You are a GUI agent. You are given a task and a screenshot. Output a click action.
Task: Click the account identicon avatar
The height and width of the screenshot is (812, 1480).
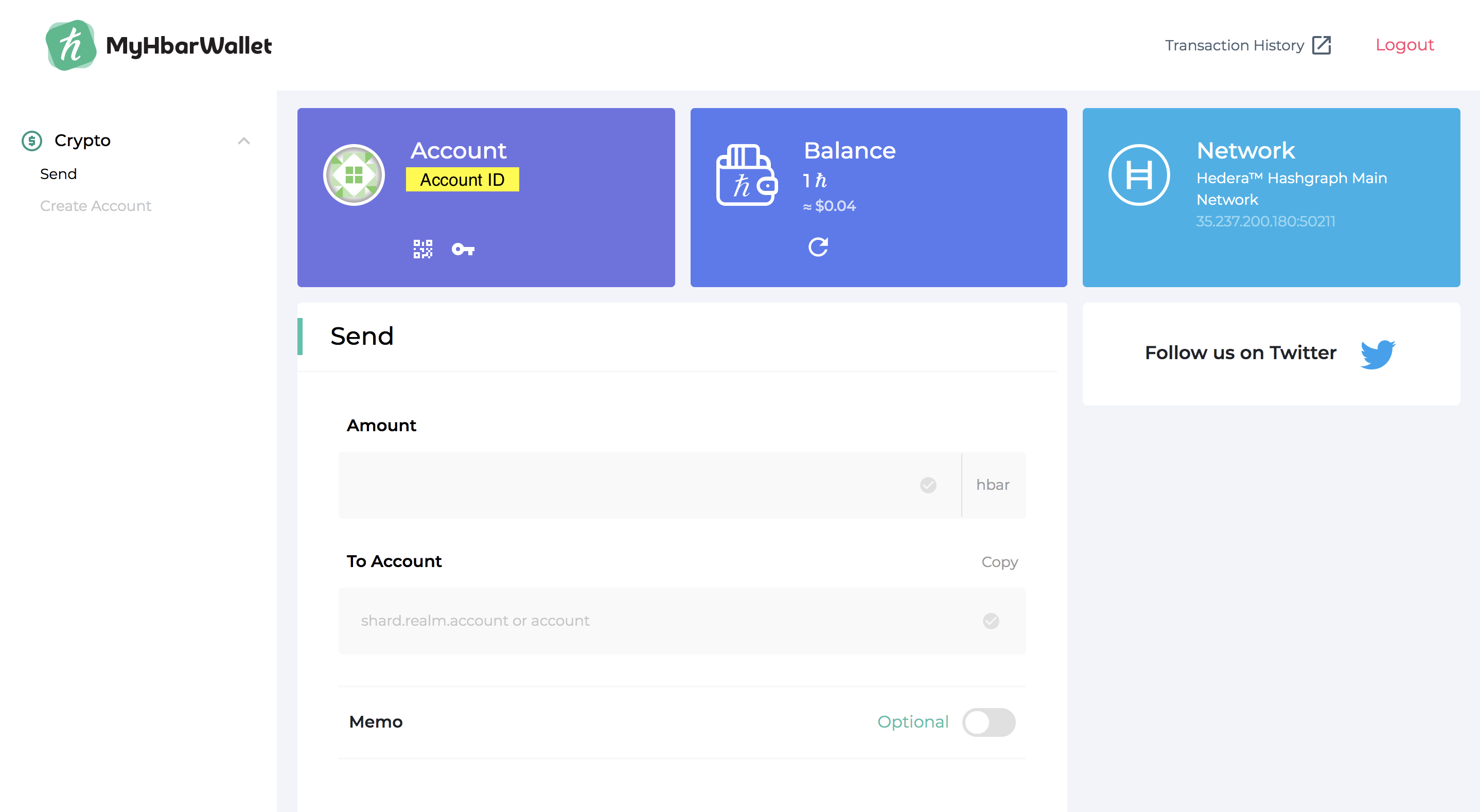354,174
